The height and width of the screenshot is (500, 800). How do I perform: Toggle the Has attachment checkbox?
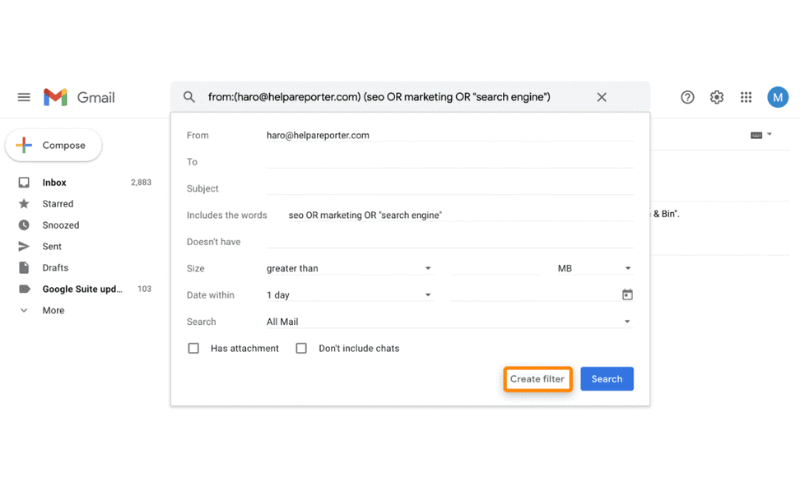(193, 348)
